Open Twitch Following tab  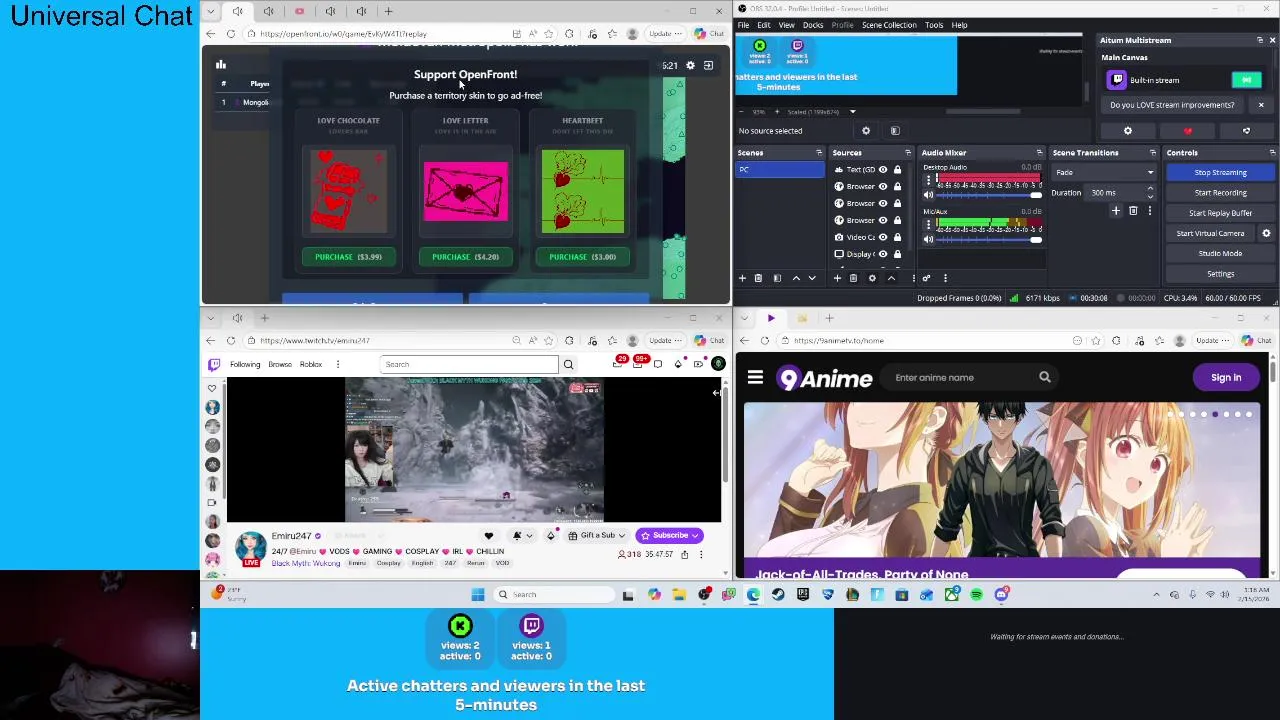pos(245,364)
